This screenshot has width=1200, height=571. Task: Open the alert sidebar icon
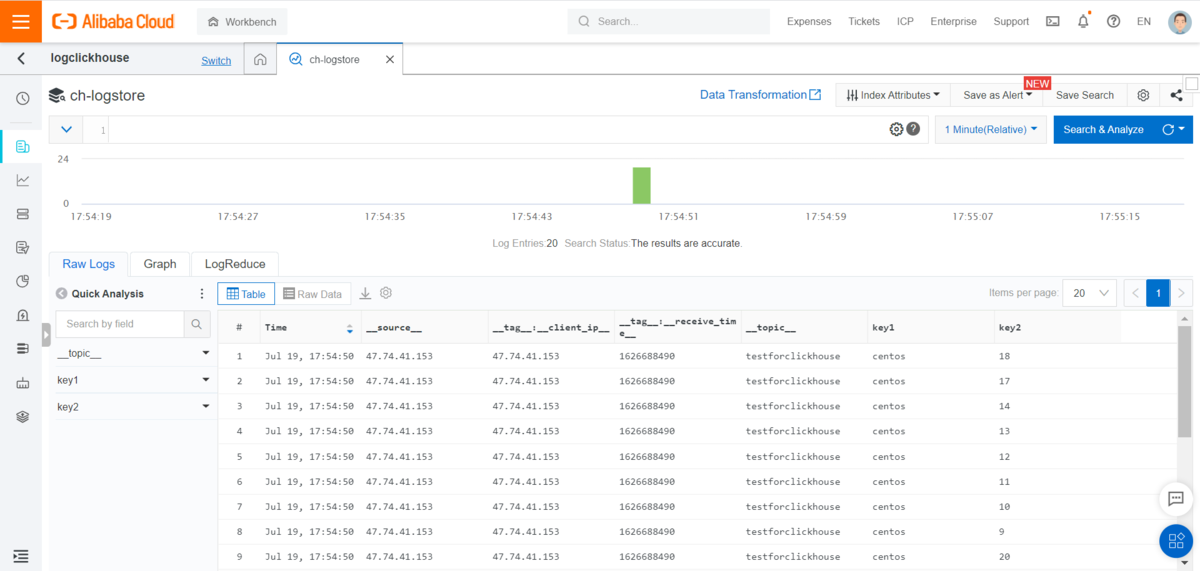tap(22, 315)
